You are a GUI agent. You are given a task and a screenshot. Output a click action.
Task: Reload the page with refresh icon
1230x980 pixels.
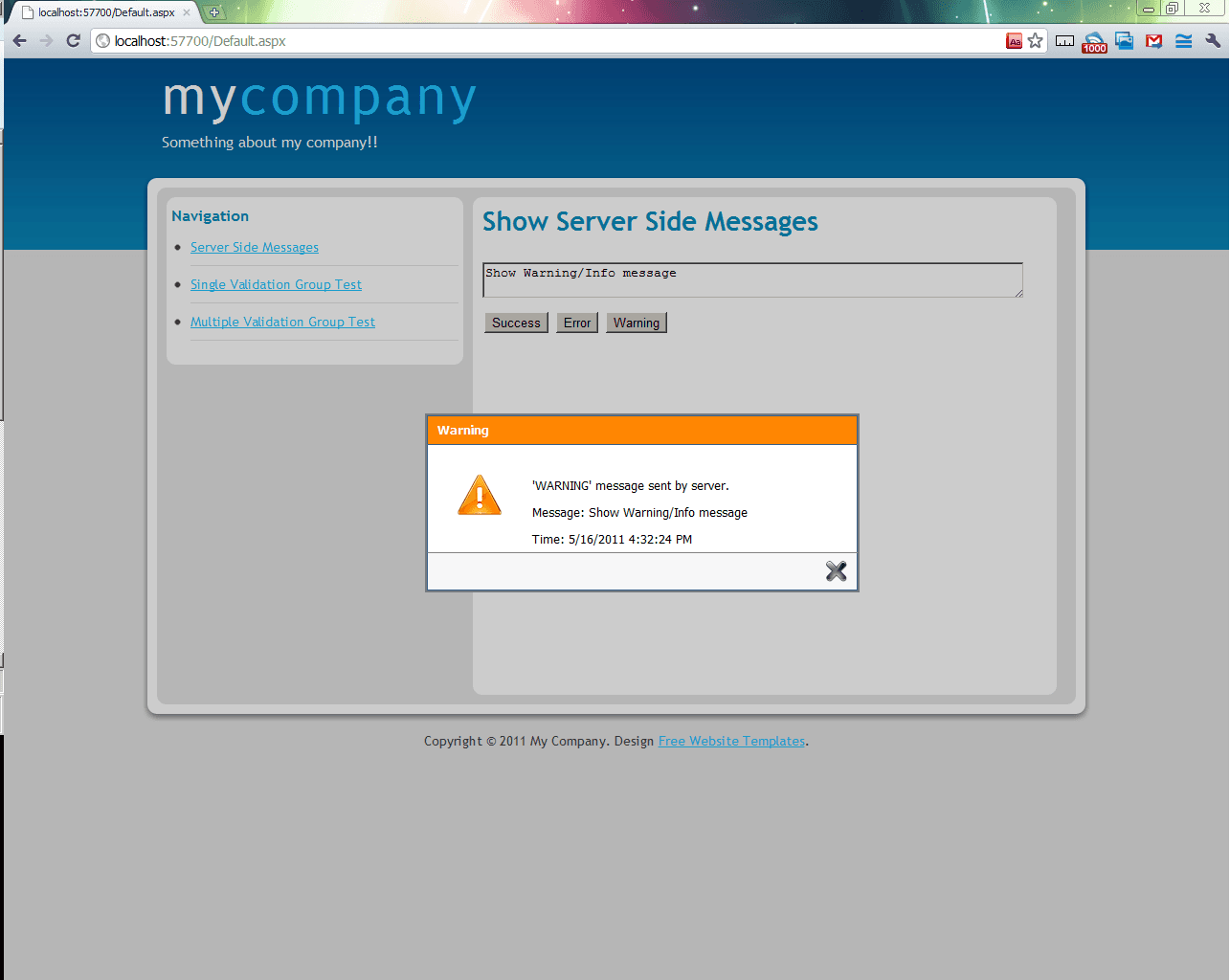point(73,40)
